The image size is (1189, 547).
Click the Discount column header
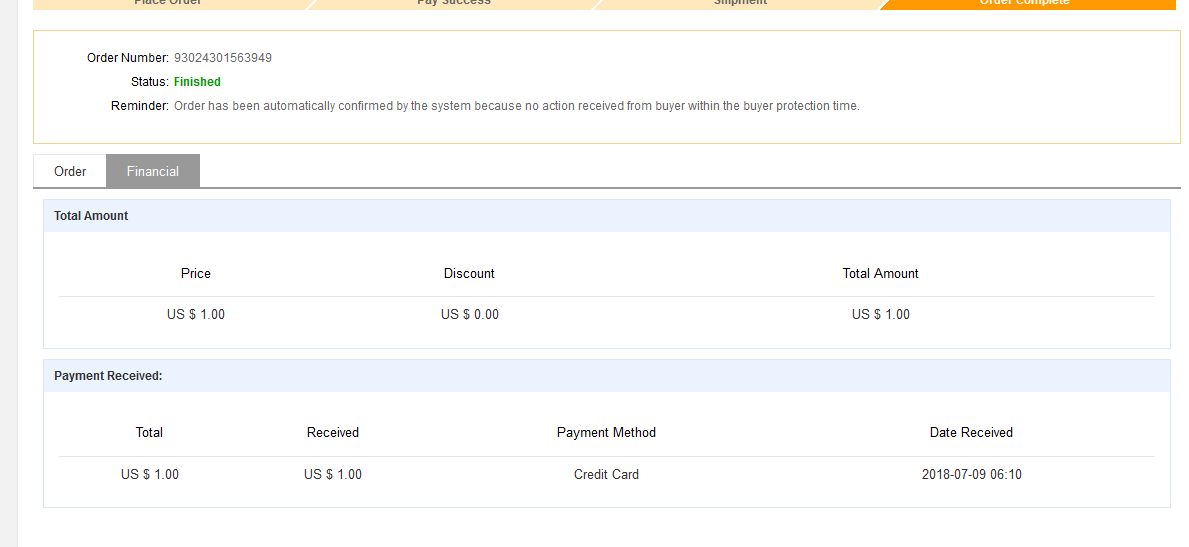469,273
